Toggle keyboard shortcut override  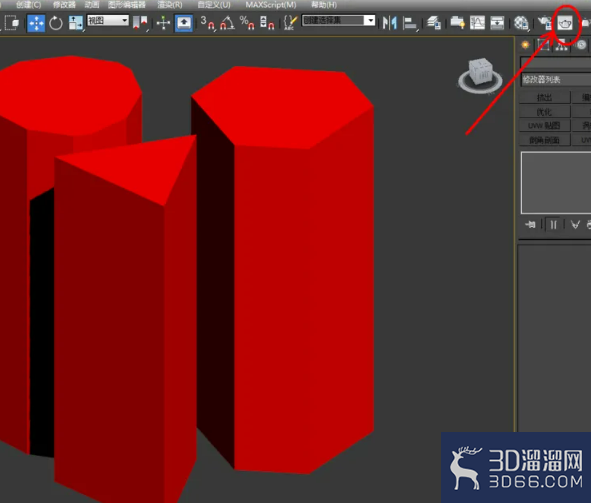pos(184,23)
